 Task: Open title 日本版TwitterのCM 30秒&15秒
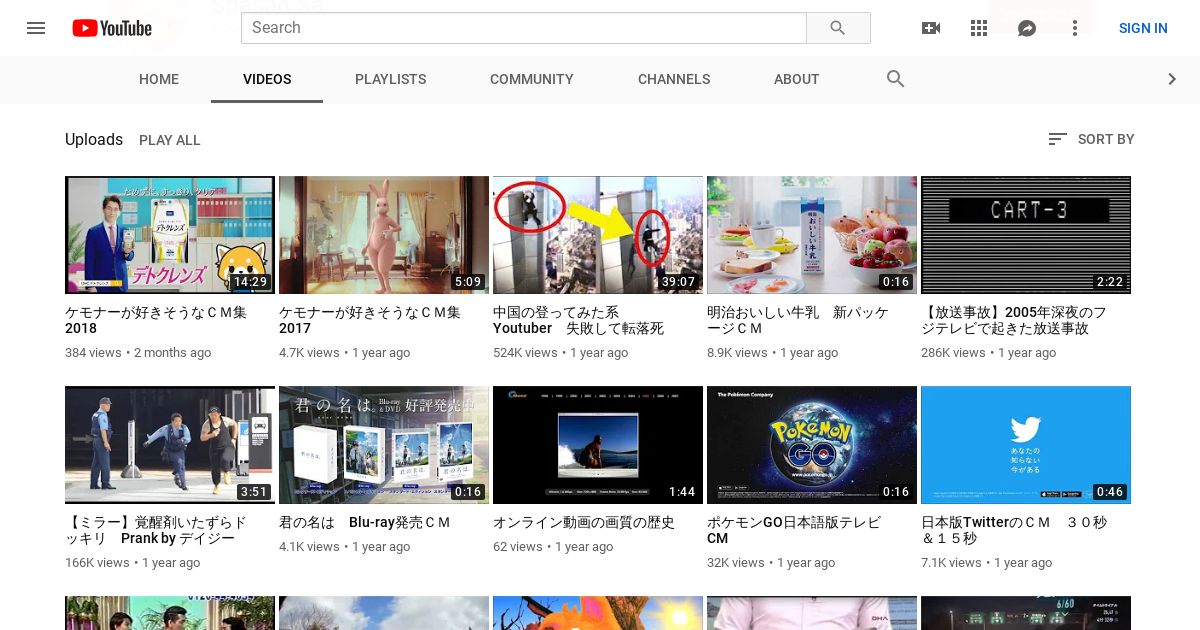pyautogui.click(x=1014, y=530)
